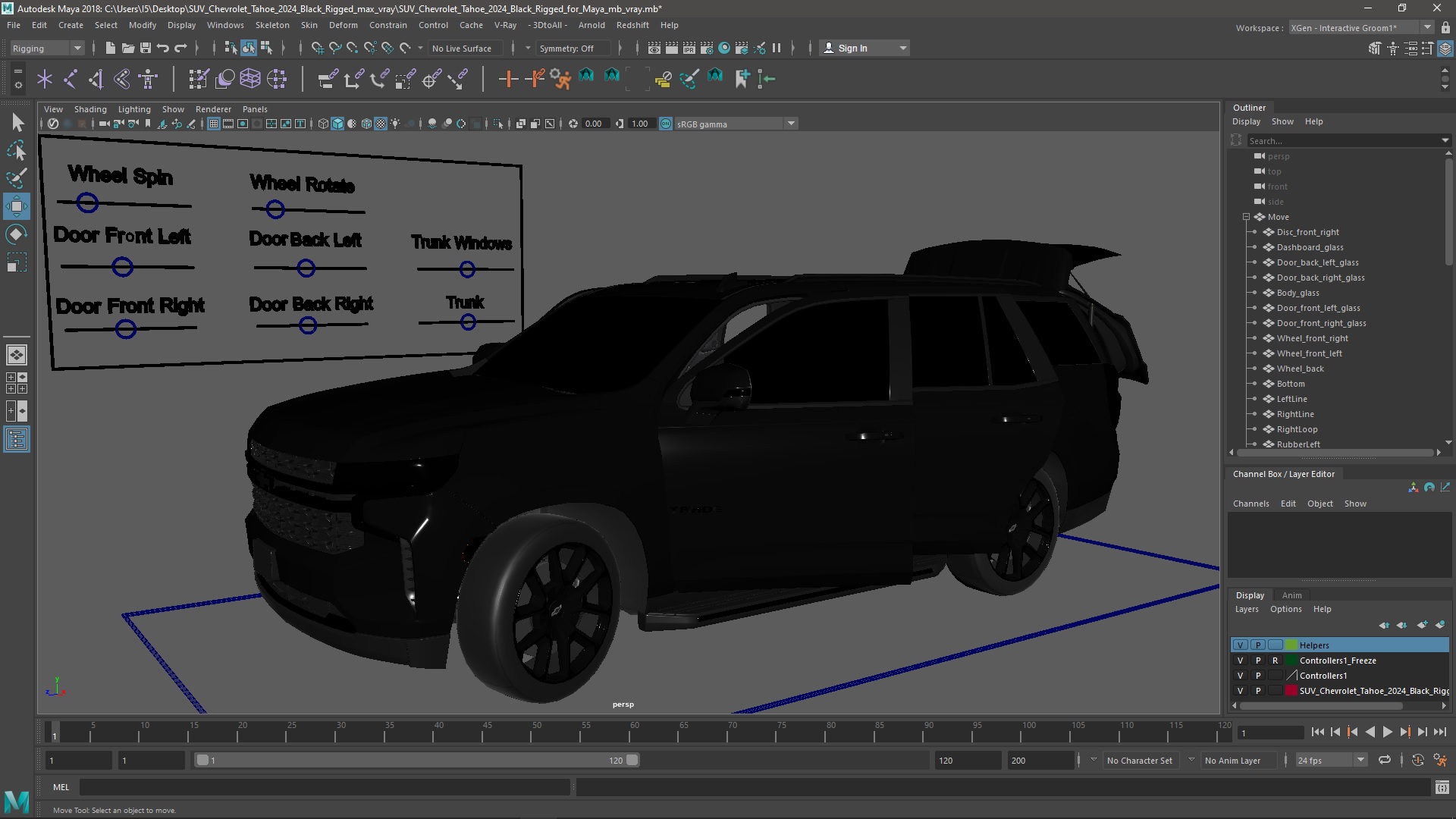Select Wheel_front_left in the Outliner
Image resolution: width=1456 pixels, height=819 pixels.
(1309, 353)
